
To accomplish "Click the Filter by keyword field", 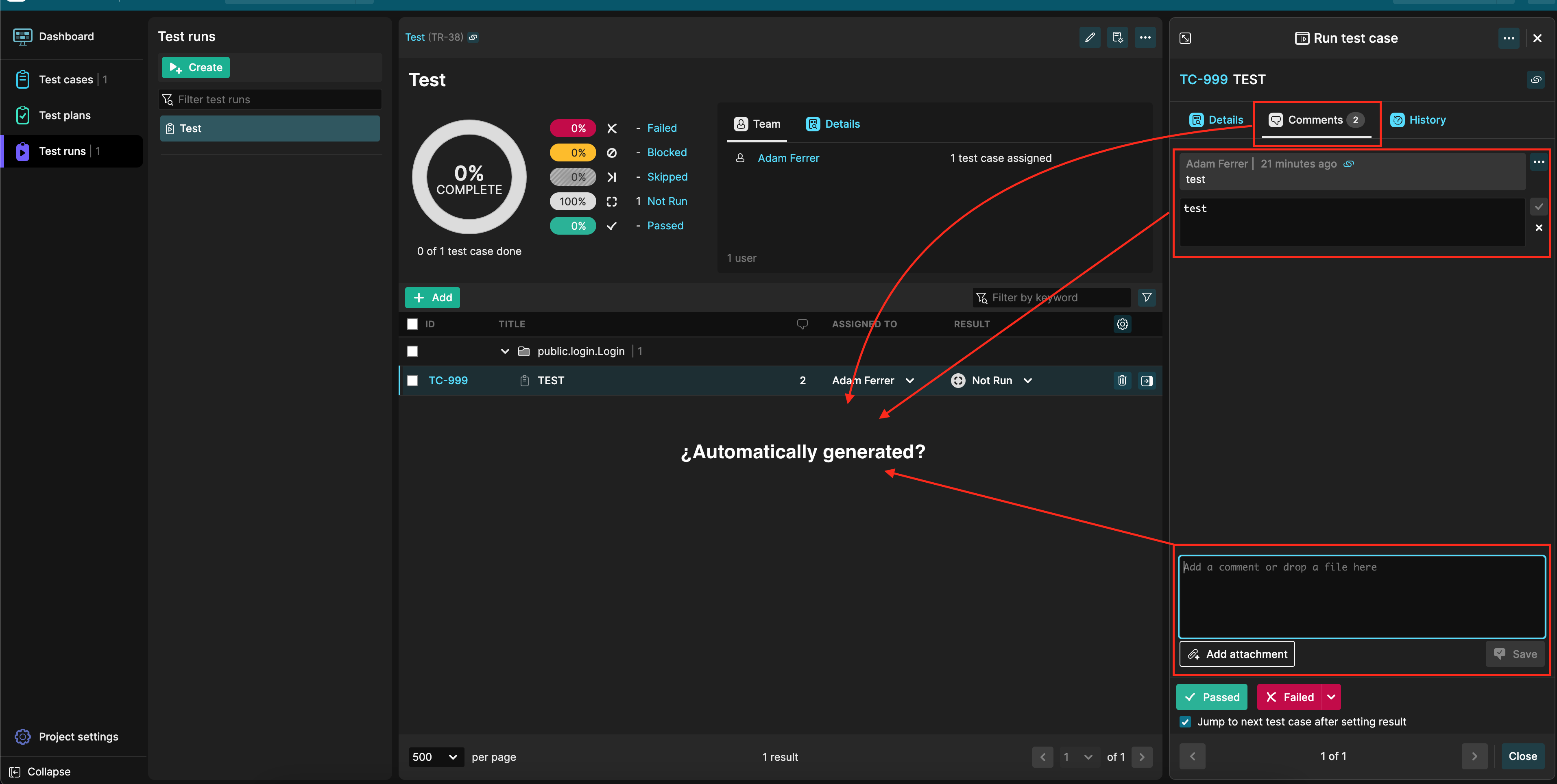I will click(1051, 297).
